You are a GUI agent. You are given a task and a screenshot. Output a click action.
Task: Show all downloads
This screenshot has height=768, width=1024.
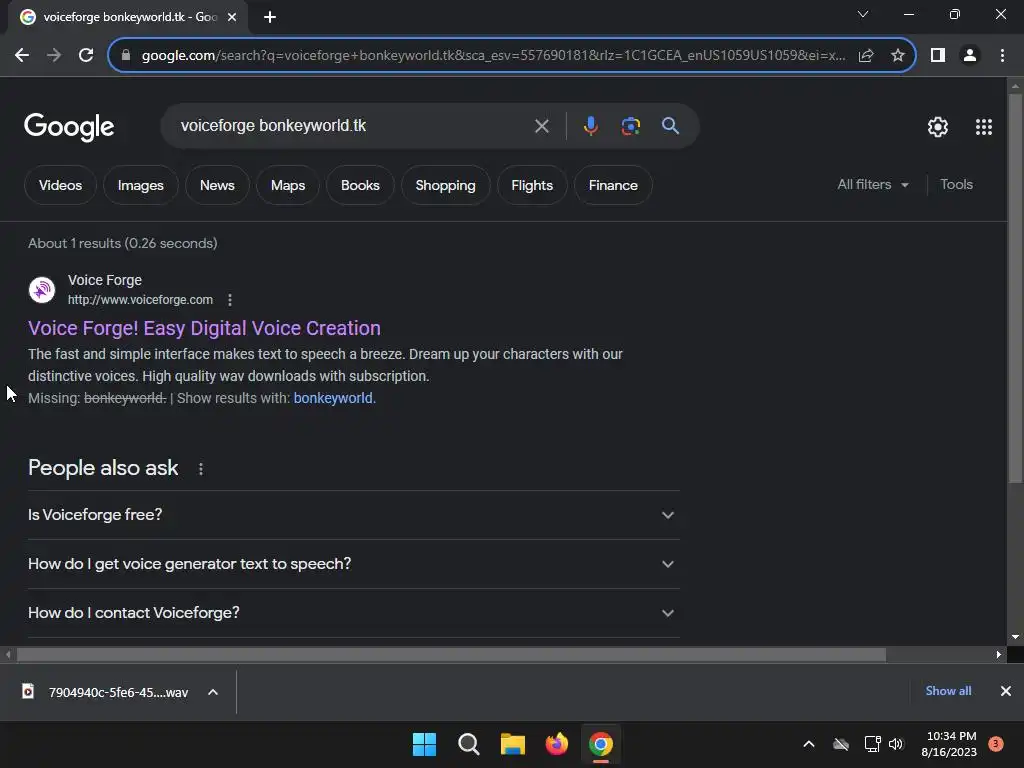pos(948,691)
